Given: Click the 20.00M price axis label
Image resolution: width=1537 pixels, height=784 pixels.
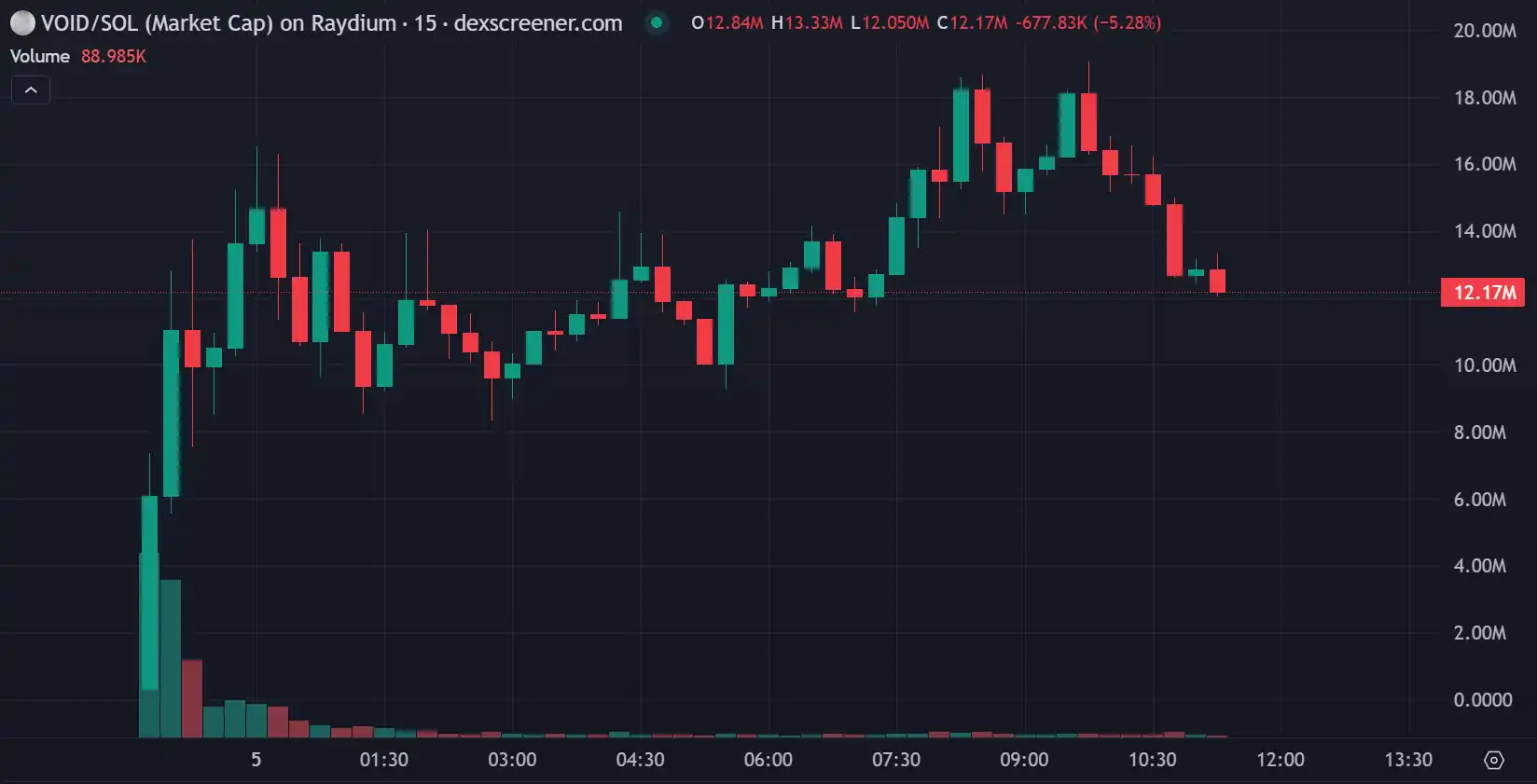Looking at the screenshot, I should tap(1484, 31).
